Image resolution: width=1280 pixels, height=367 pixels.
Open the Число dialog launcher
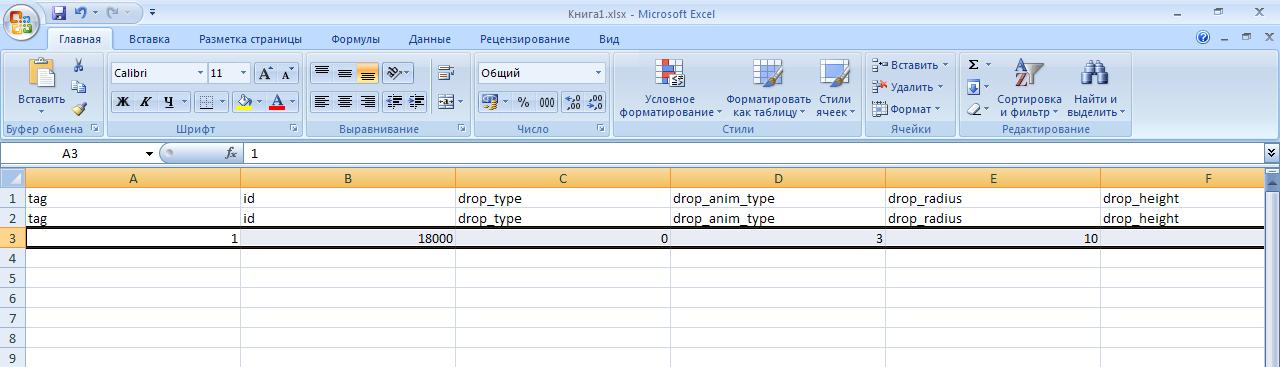click(601, 129)
